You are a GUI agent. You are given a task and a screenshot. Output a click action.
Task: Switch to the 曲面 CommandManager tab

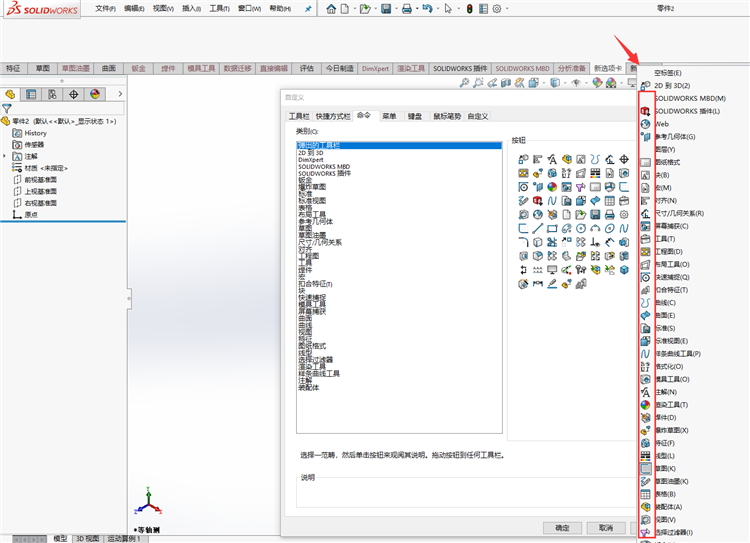[109, 68]
